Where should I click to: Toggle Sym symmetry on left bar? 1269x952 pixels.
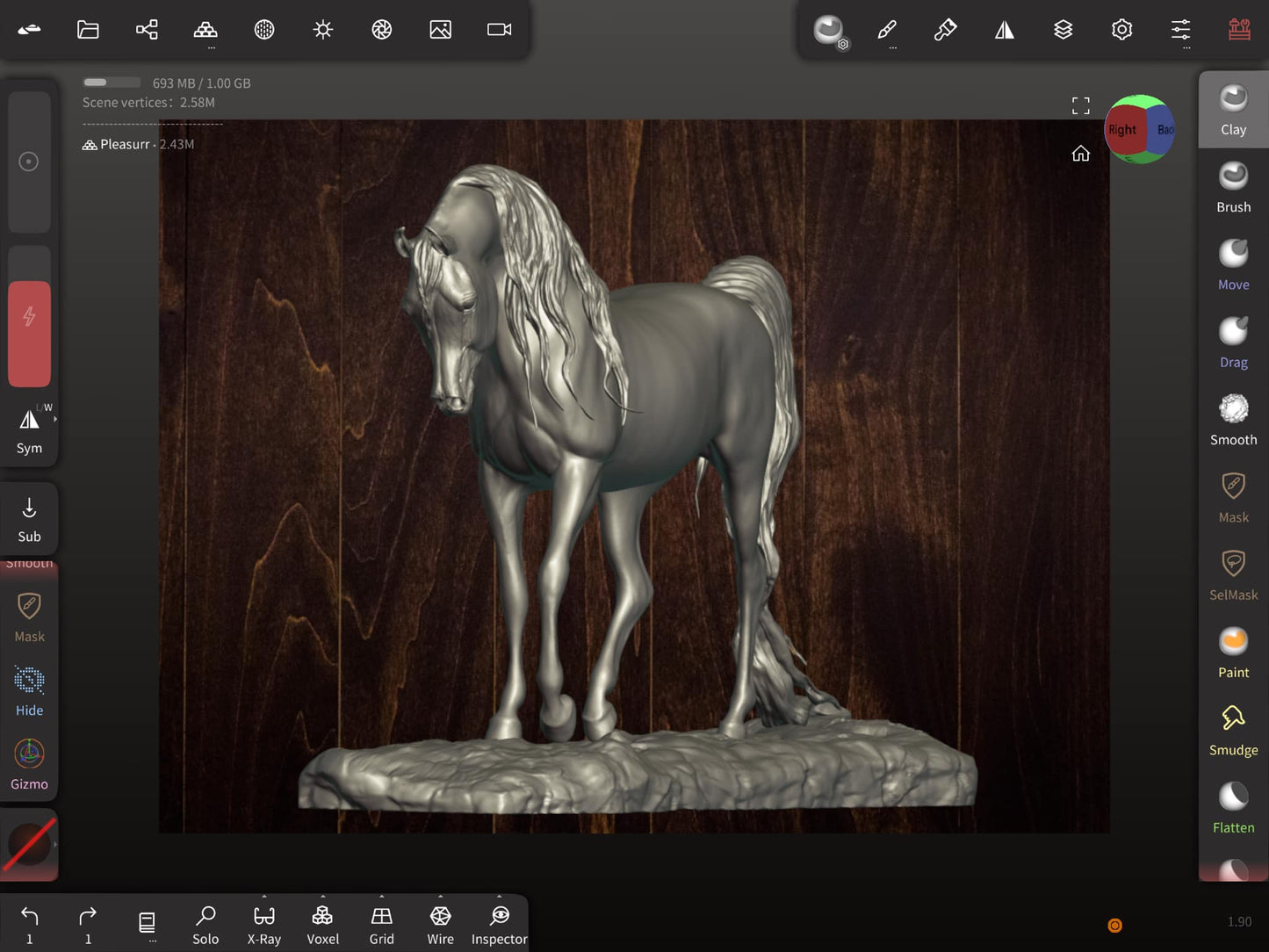point(29,430)
